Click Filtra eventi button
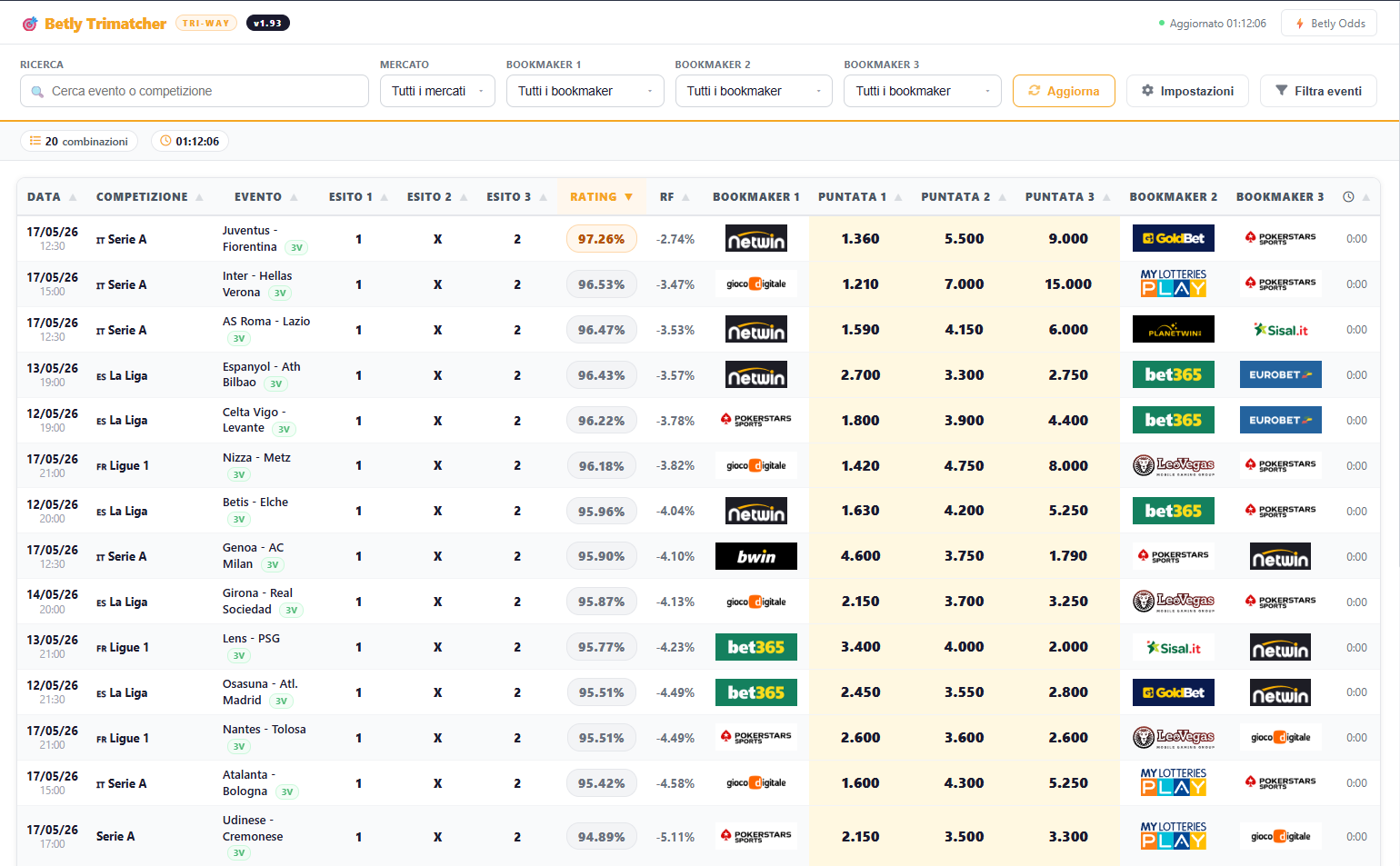 1318,91
